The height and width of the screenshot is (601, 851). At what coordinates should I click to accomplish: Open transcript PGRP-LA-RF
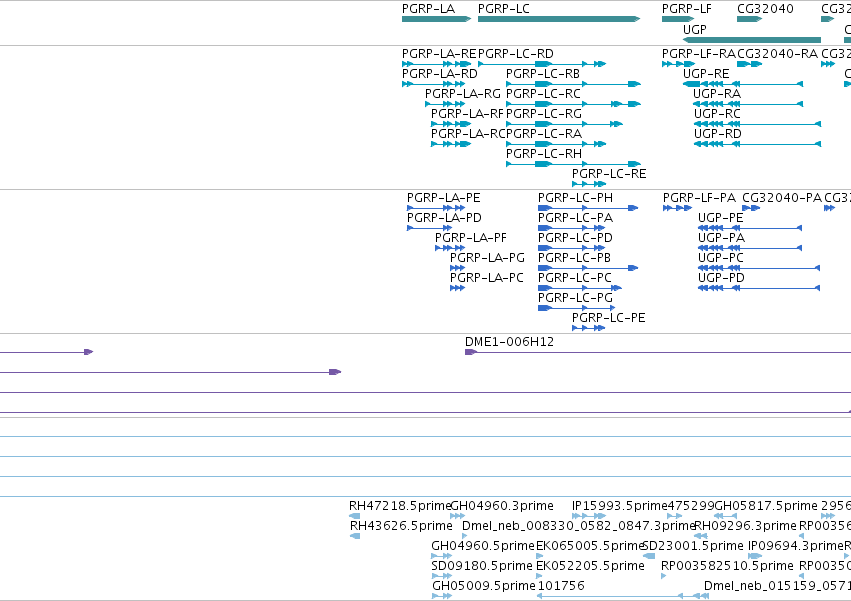click(467, 114)
